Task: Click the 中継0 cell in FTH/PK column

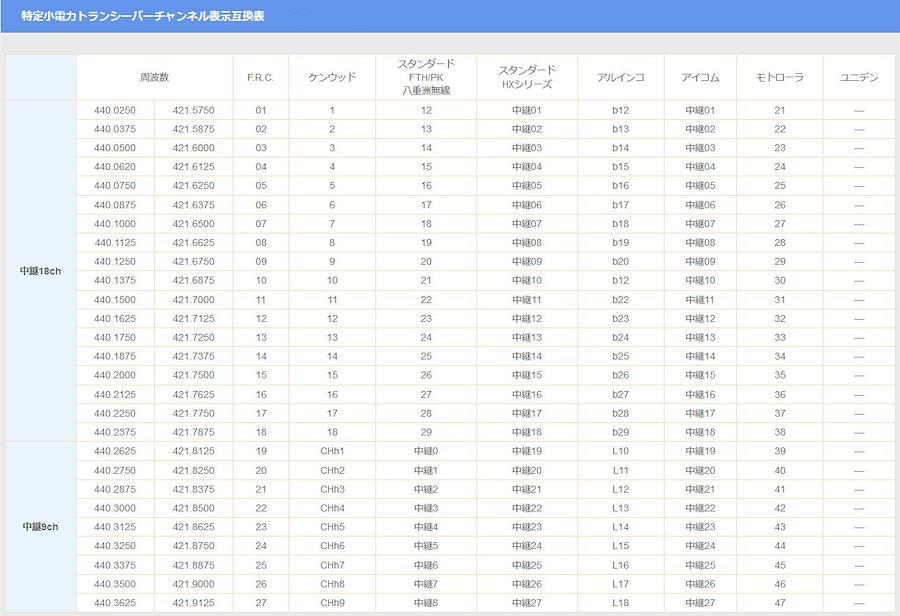Action: point(426,451)
